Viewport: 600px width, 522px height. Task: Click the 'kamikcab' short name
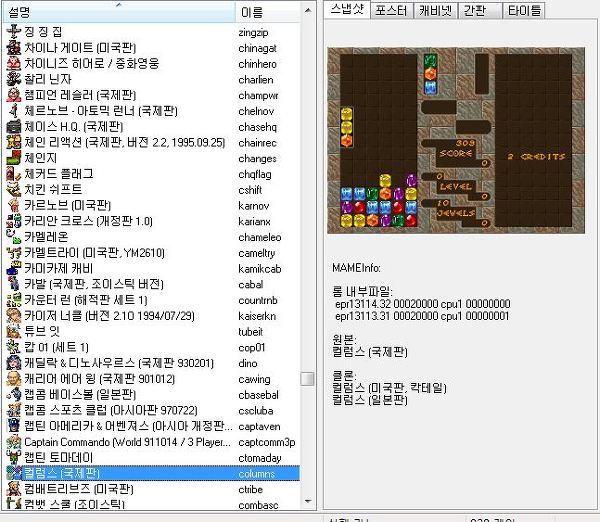259,269
